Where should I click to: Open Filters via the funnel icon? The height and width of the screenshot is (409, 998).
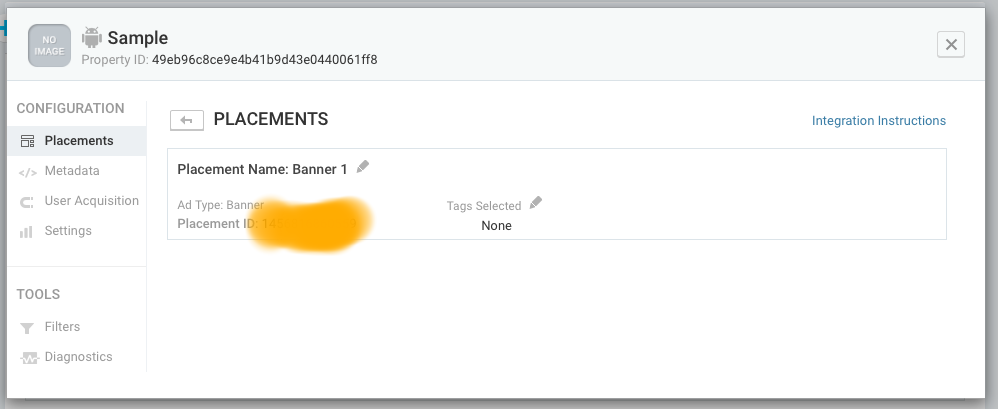27,327
